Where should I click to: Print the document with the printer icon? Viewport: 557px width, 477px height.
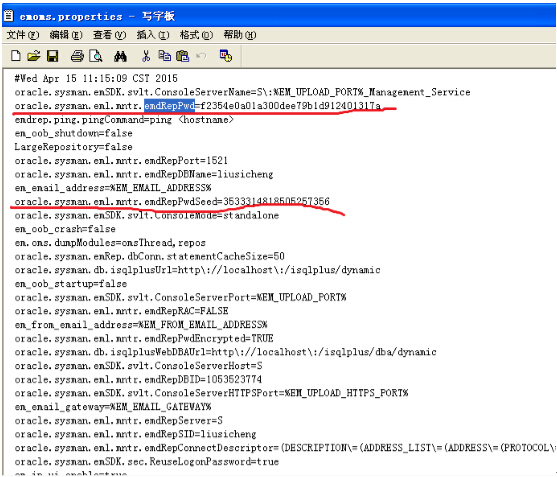click(x=77, y=56)
